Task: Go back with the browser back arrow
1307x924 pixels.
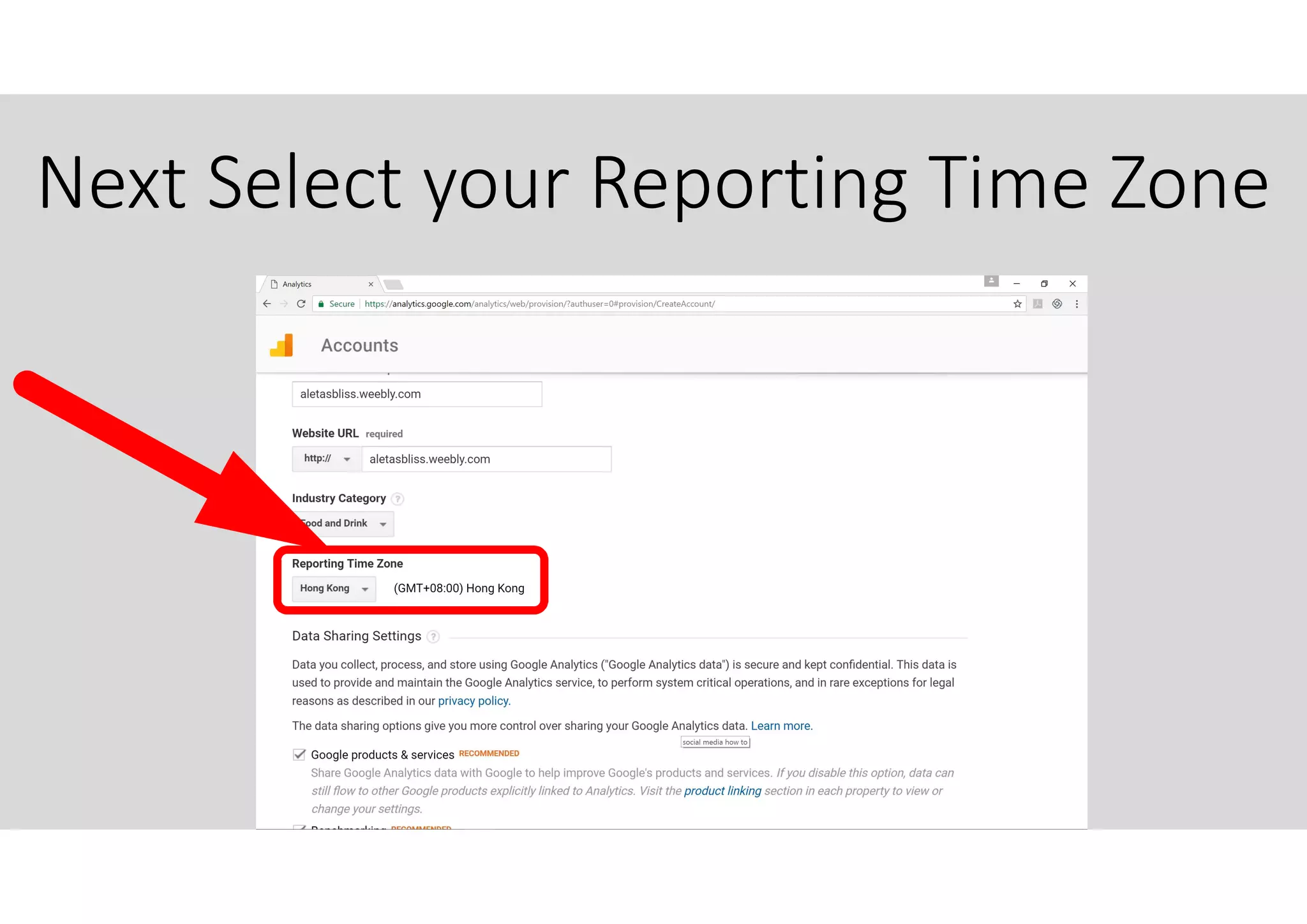Action: click(x=267, y=304)
